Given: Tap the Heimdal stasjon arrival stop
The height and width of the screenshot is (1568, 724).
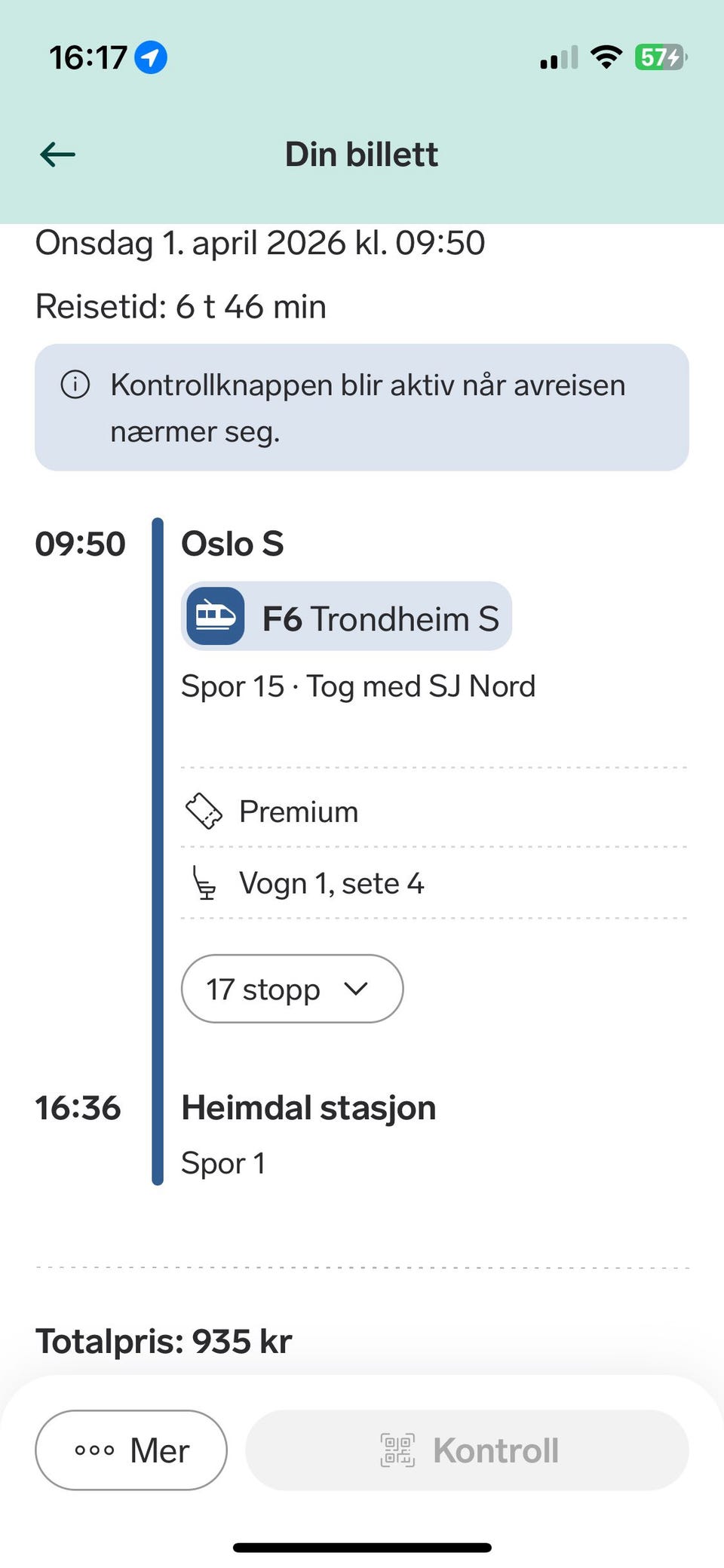Looking at the screenshot, I should pyautogui.click(x=308, y=1108).
